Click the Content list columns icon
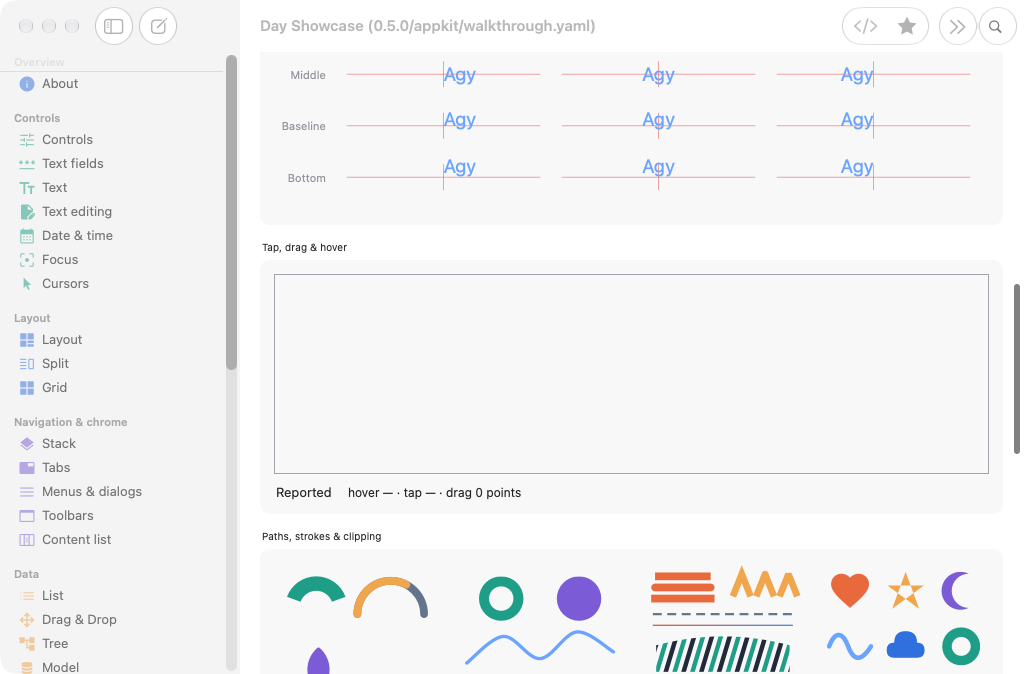Image resolution: width=1024 pixels, height=674 pixels. point(27,540)
